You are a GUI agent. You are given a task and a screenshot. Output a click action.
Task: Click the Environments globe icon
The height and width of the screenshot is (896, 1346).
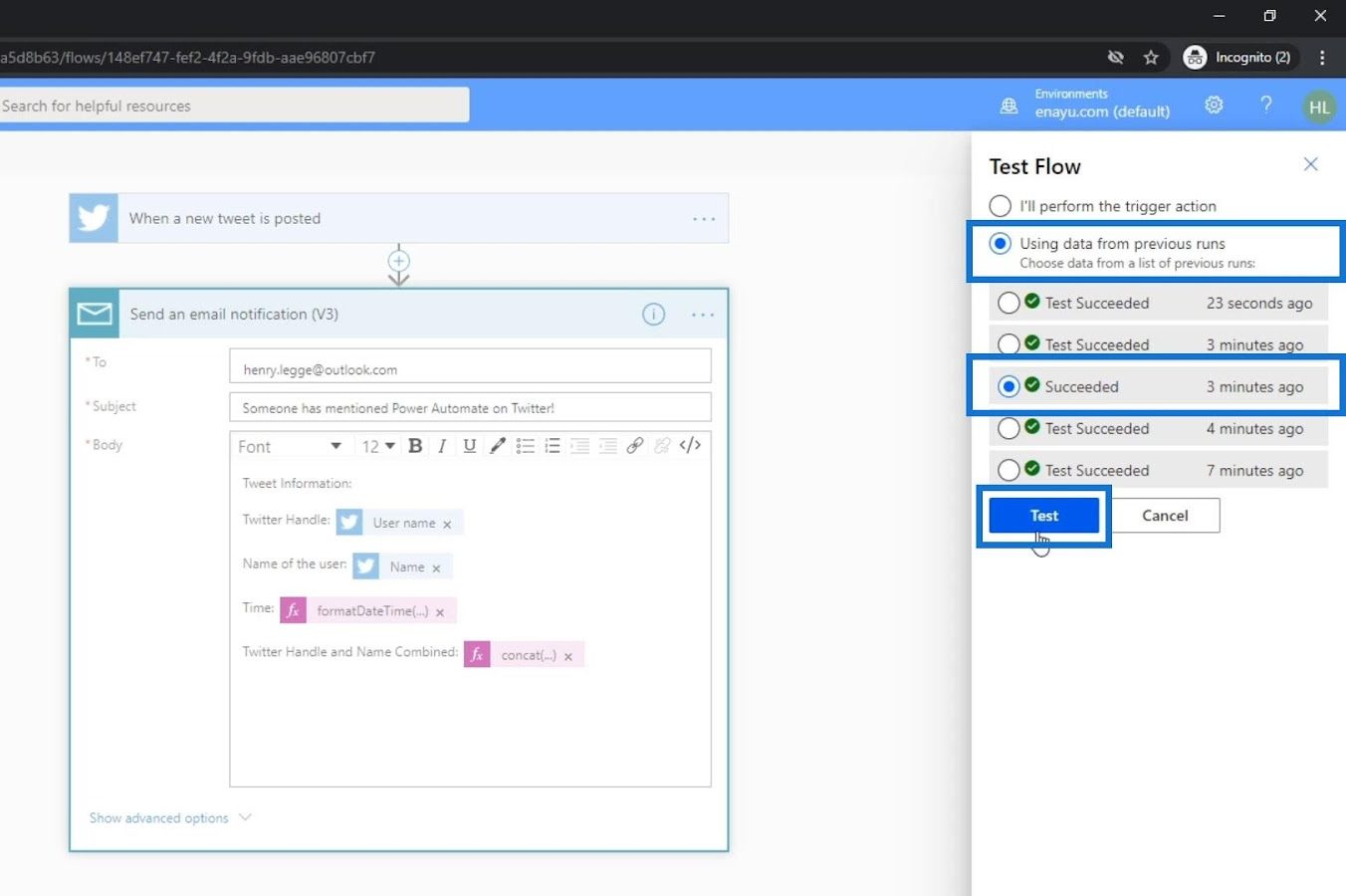tap(1009, 106)
